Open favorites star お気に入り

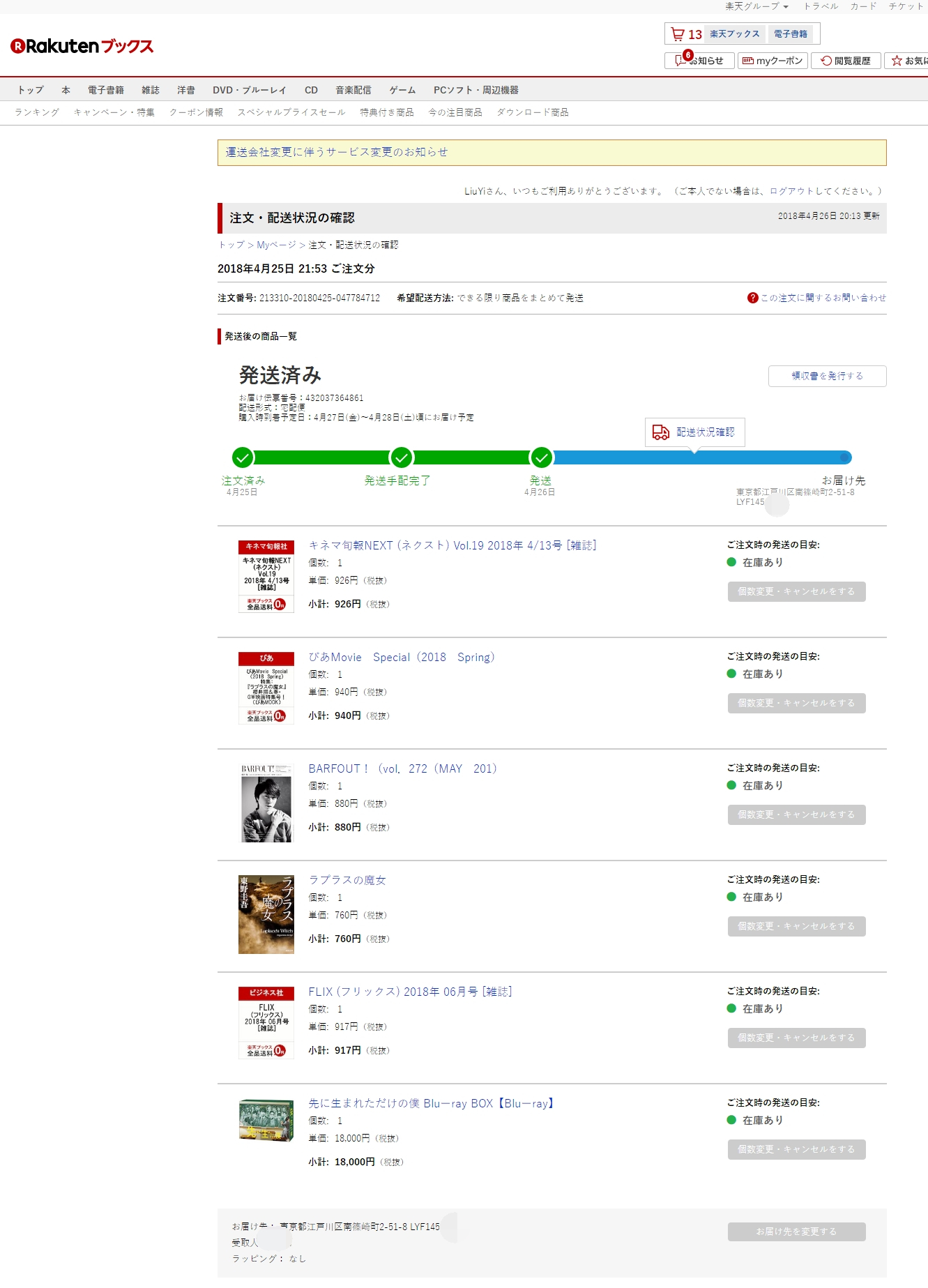[x=906, y=61]
